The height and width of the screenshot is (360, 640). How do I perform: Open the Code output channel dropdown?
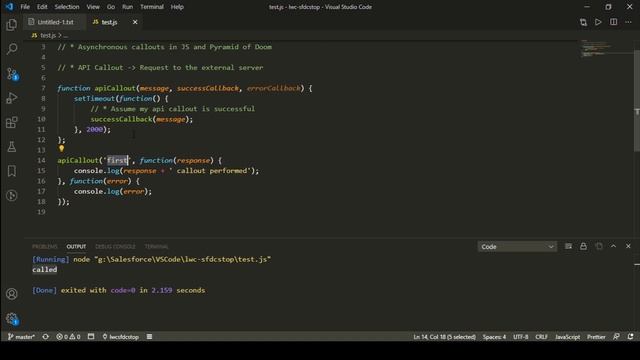[517, 247]
